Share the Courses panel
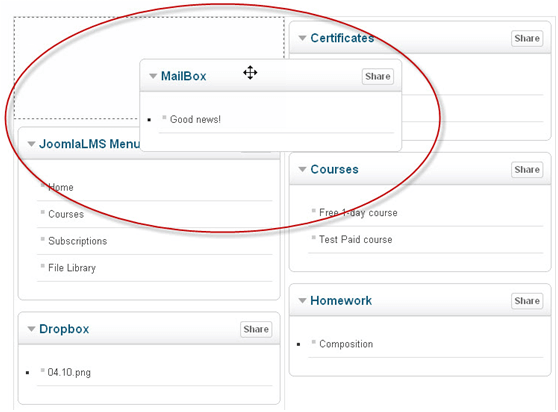The width and height of the screenshot is (558, 412). click(527, 170)
